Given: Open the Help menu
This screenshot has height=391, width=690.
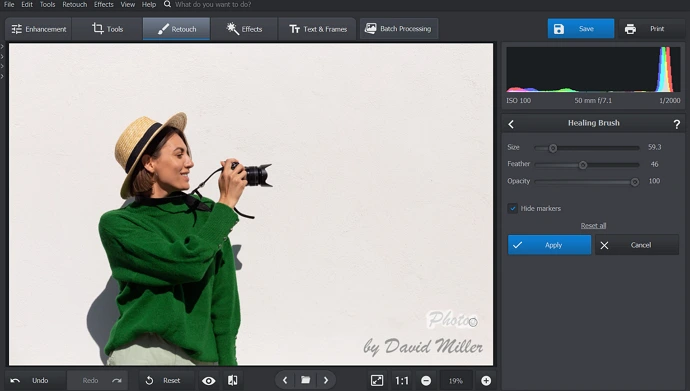Looking at the screenshot, I should (149, 4).
